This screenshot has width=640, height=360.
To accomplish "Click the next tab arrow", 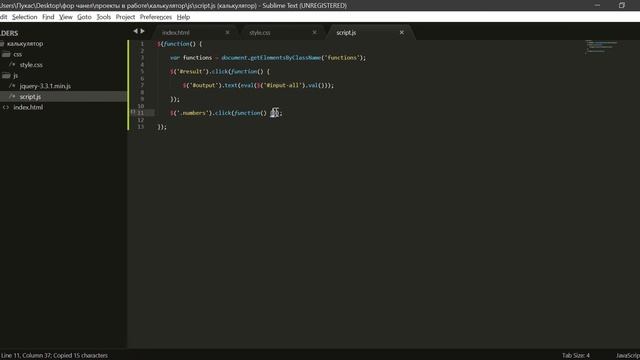I will tap(142, 31).
